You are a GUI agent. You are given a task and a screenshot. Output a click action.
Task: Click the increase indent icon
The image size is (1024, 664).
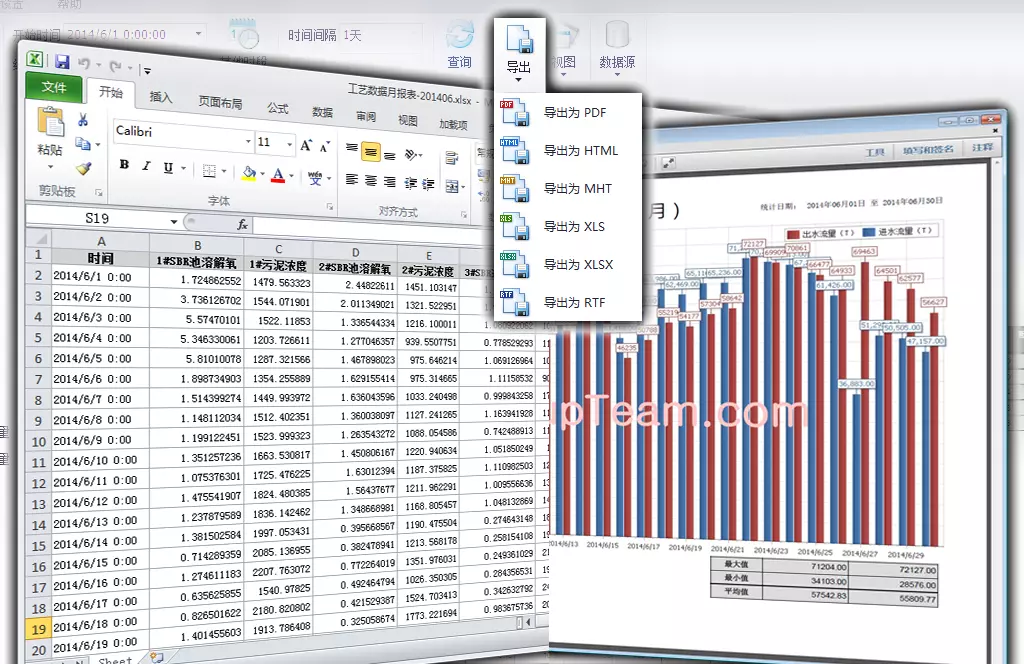(x=428, y=184)
